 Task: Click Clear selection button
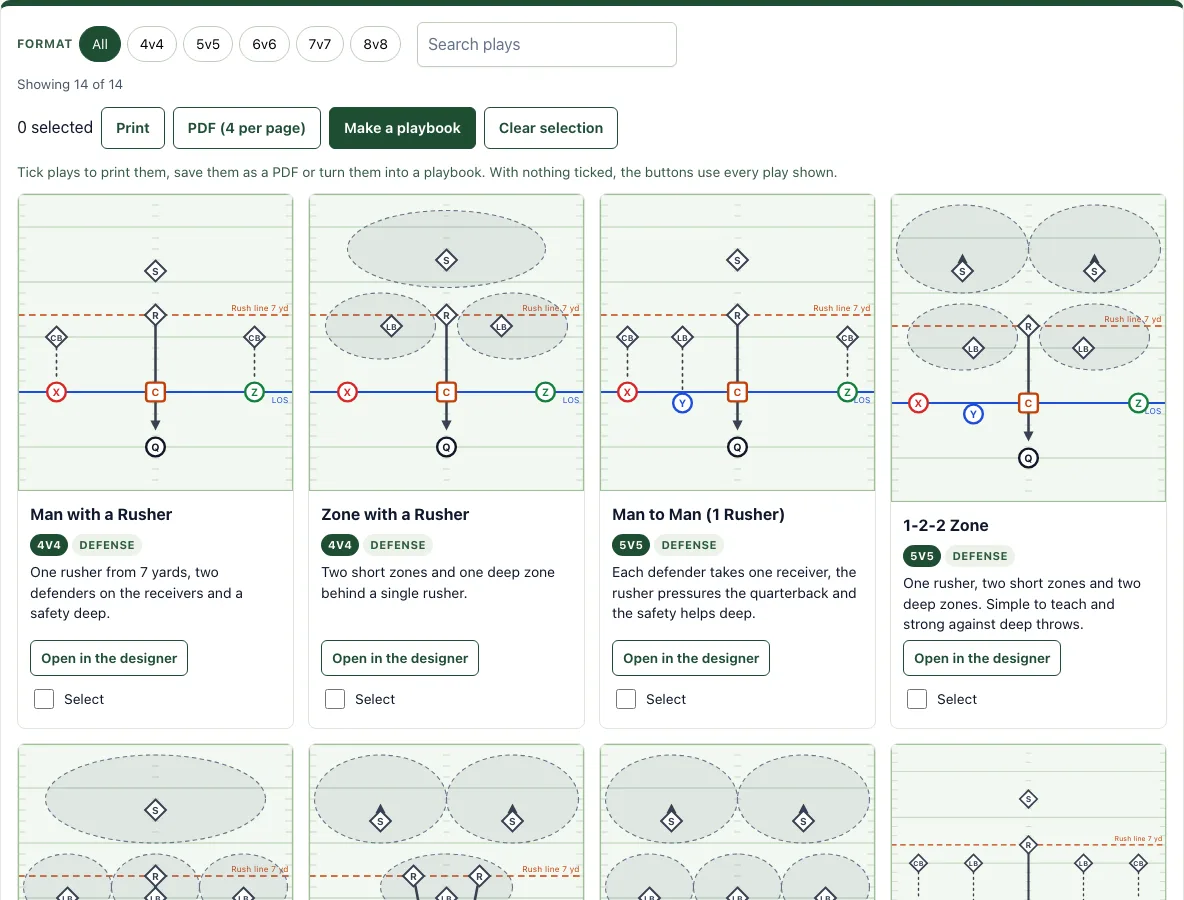coord(551,128)
